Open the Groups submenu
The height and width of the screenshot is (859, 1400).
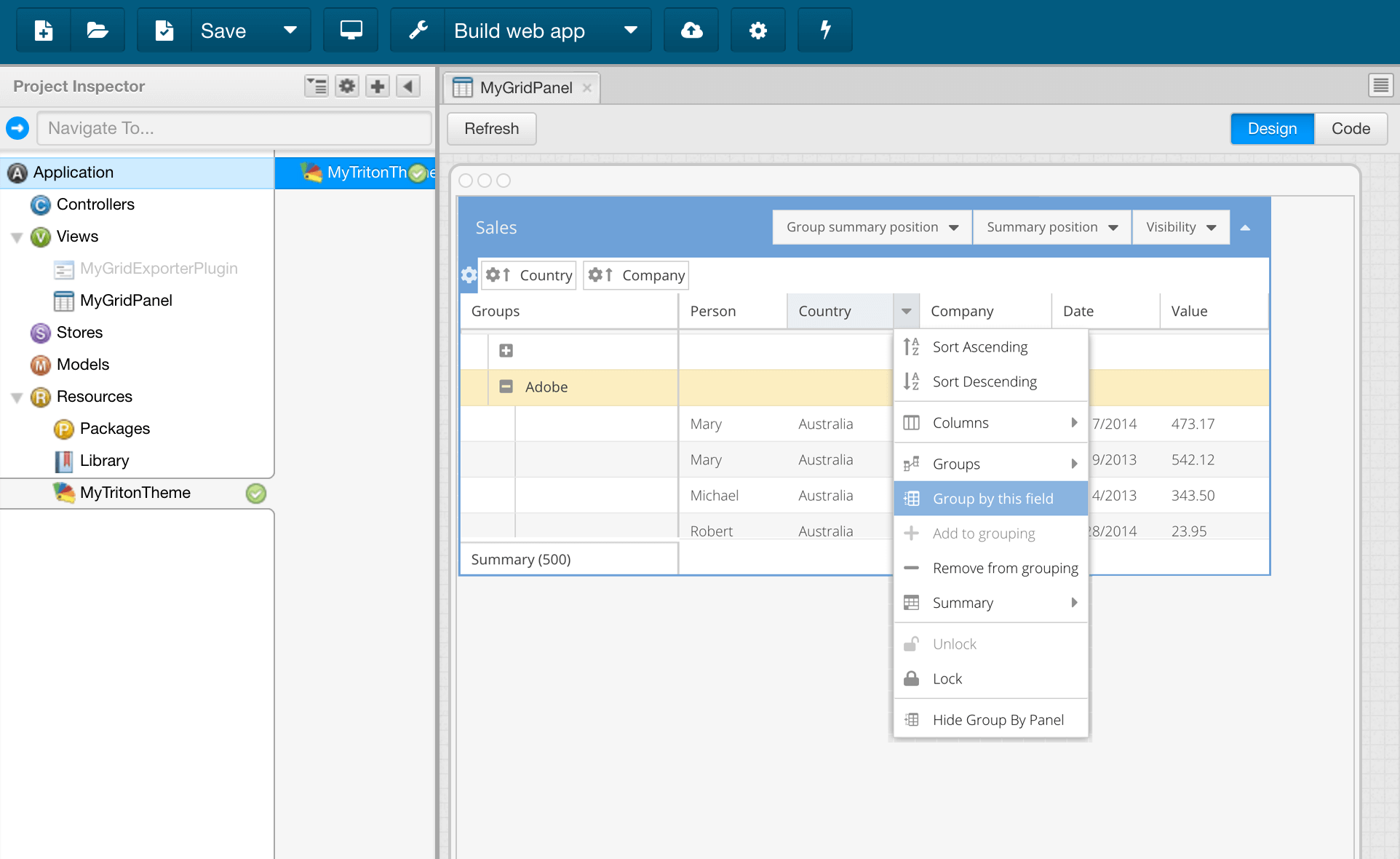pos(990,464)
